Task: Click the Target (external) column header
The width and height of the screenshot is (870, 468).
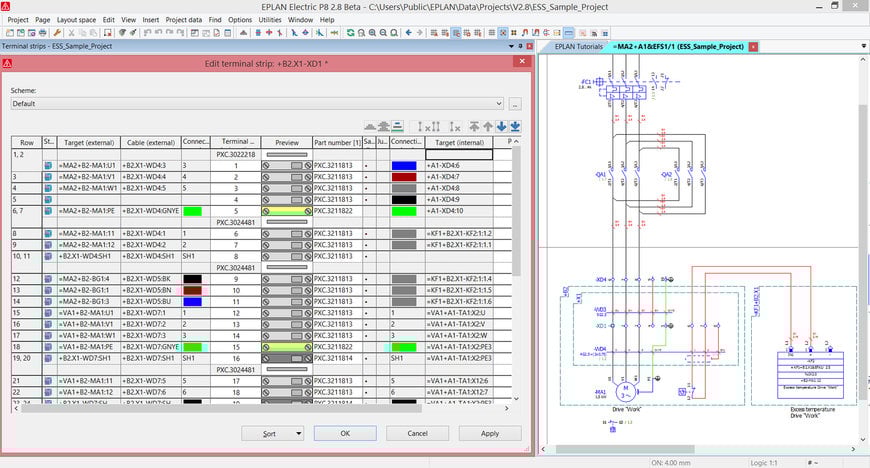Action: pyautogui.click(x=87, y=142)
